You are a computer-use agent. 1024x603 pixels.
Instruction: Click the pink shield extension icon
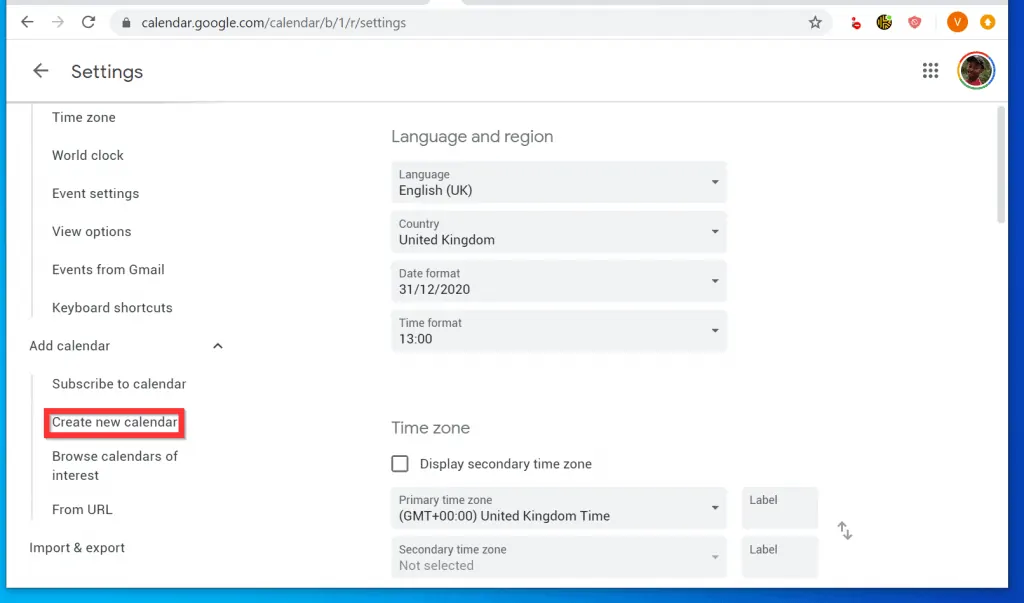tap(914, 22)
